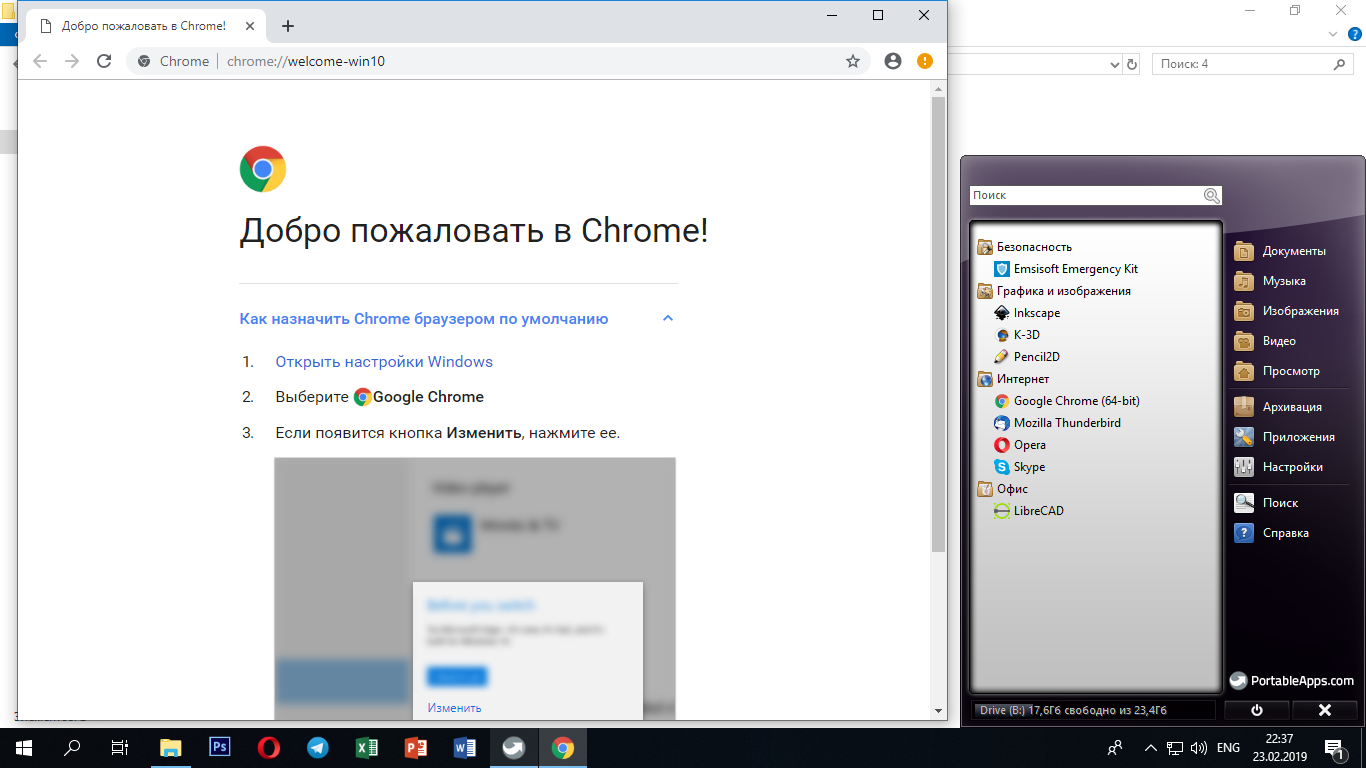Click Просмотр to browse the drive
This screenshot has width=1366, height=768.
click(1277, 371)
